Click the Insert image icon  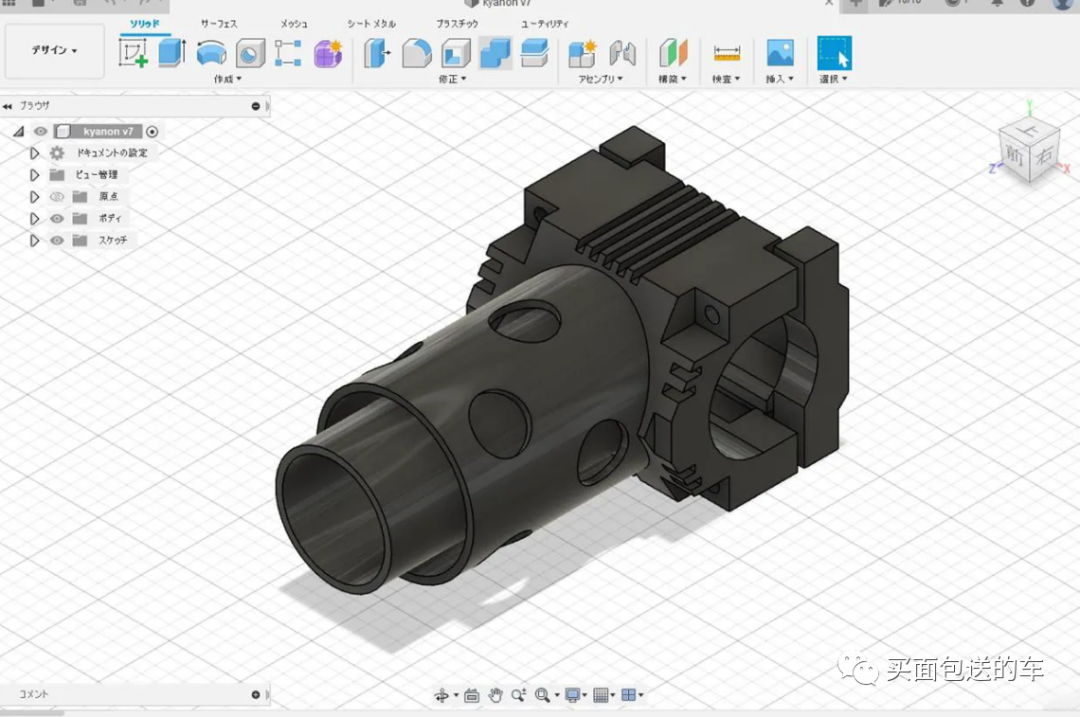(x=780, y=53)
